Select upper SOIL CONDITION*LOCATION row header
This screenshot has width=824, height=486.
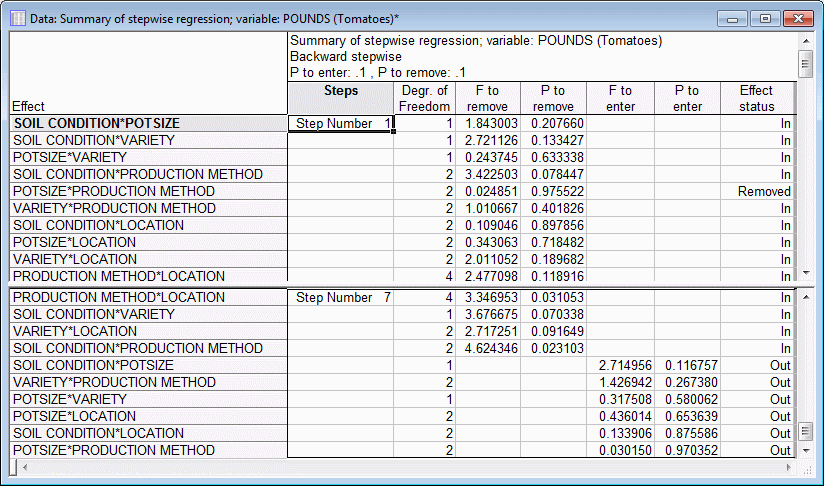coord(148,225)
